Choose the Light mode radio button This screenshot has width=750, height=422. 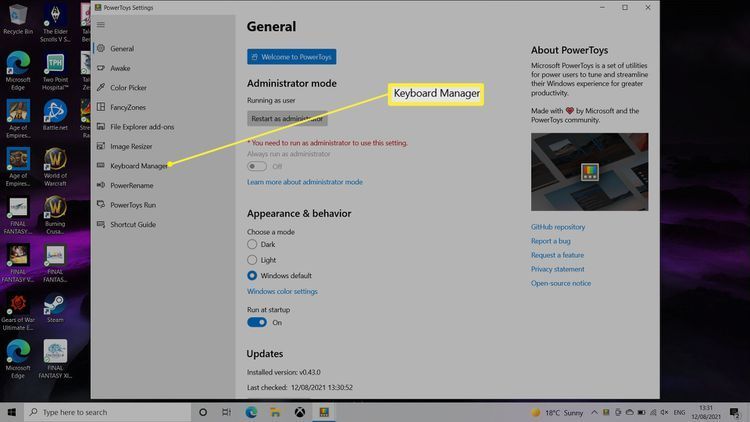pyautogui.click(x=252, y=260)
